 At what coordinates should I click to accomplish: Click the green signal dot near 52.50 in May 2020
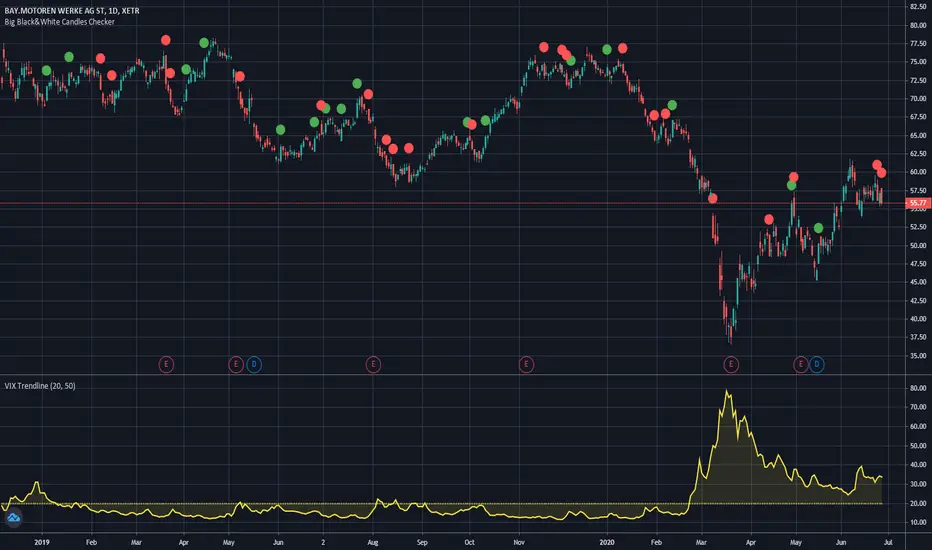click(818, 228)
